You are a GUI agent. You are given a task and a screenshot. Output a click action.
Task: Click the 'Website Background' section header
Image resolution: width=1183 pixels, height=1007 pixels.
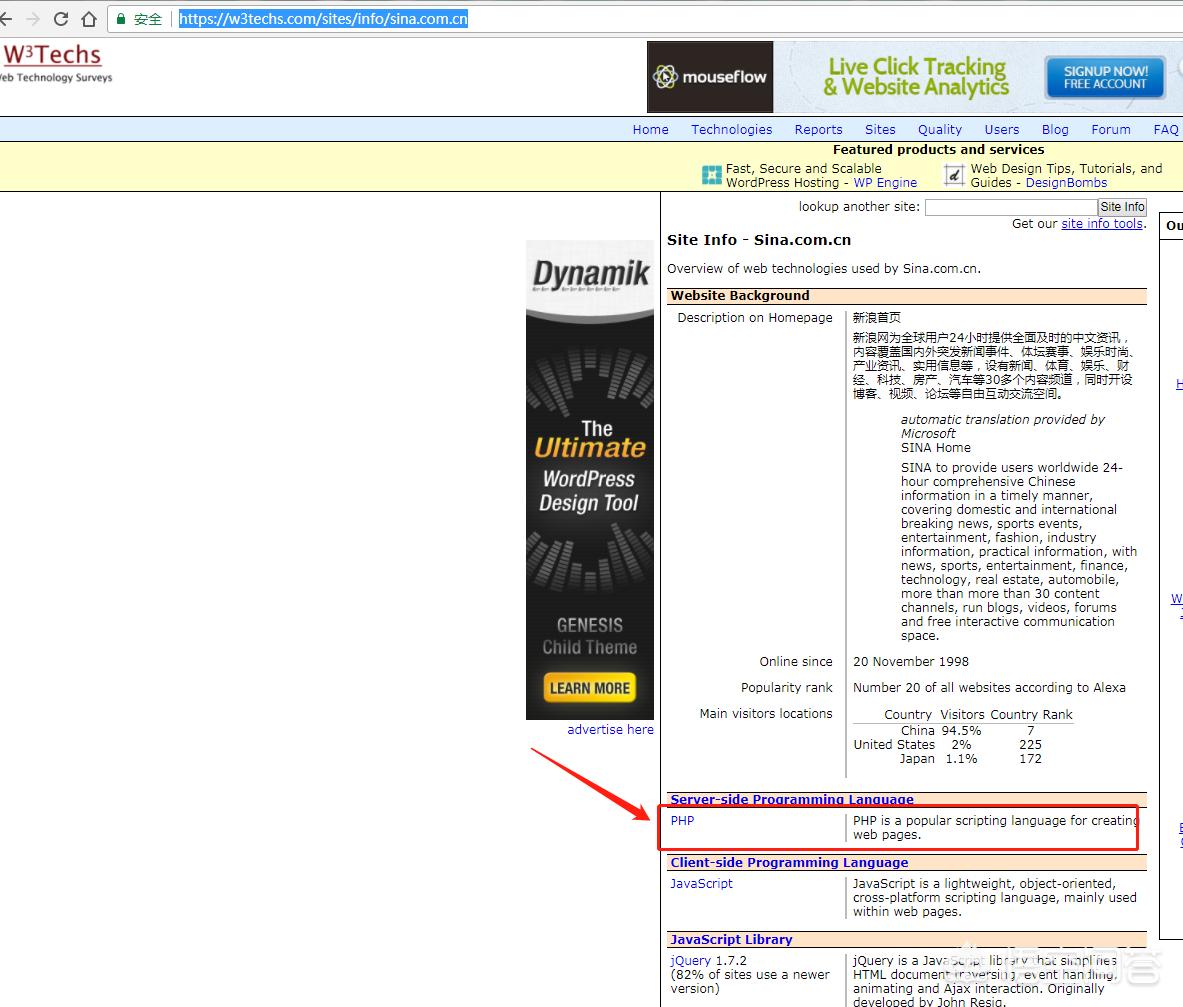pyautogui.click(x=740, y=296)
